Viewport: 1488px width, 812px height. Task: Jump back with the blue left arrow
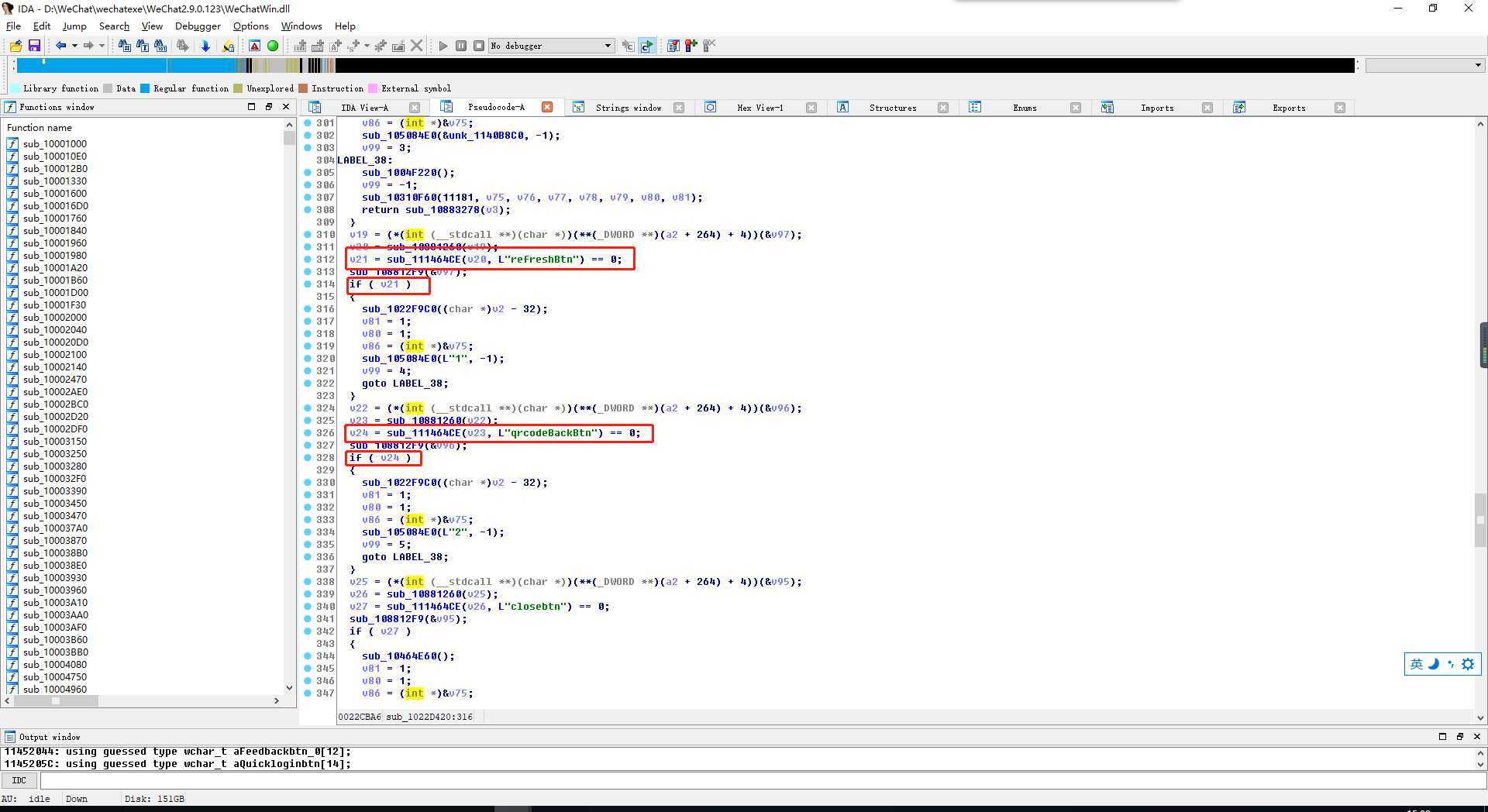point(60,46)
